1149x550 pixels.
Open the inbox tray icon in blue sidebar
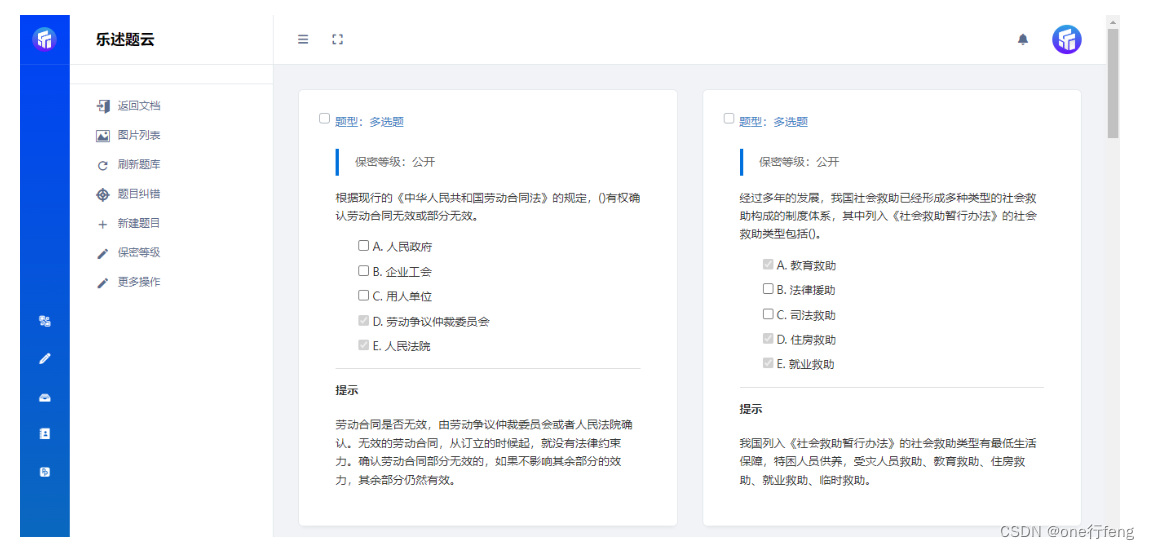tap(45, 397)
